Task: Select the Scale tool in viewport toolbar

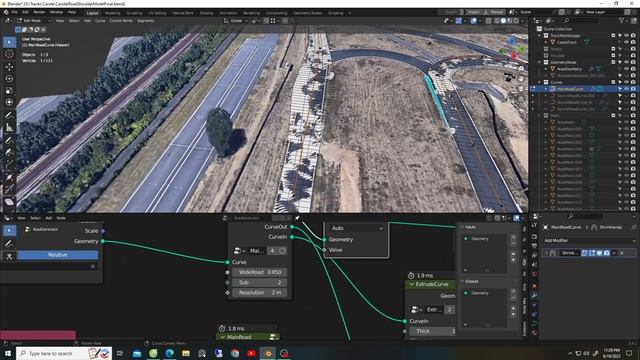Action: [x=9, y=91]
